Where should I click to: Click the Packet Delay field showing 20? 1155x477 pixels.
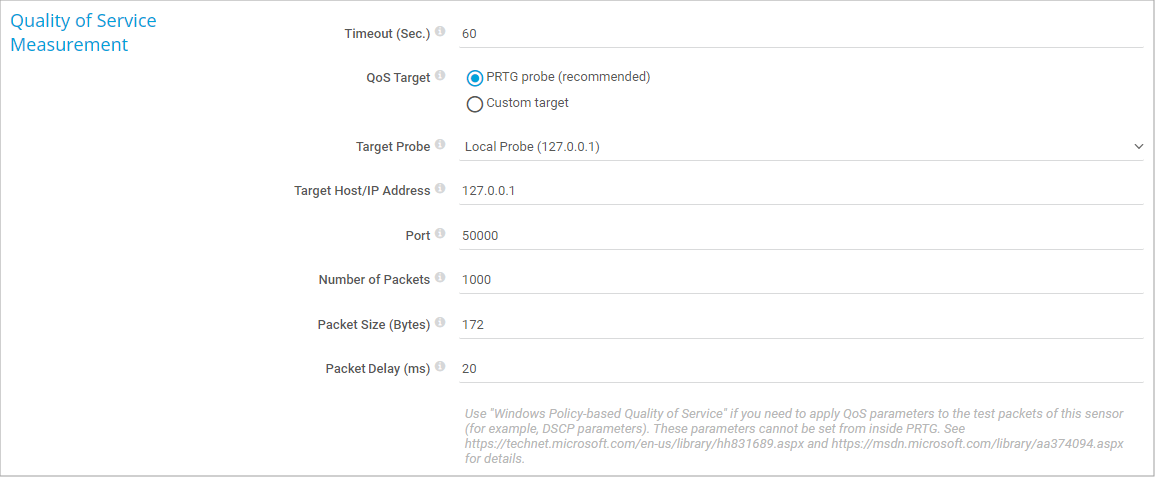click(800, 369)
